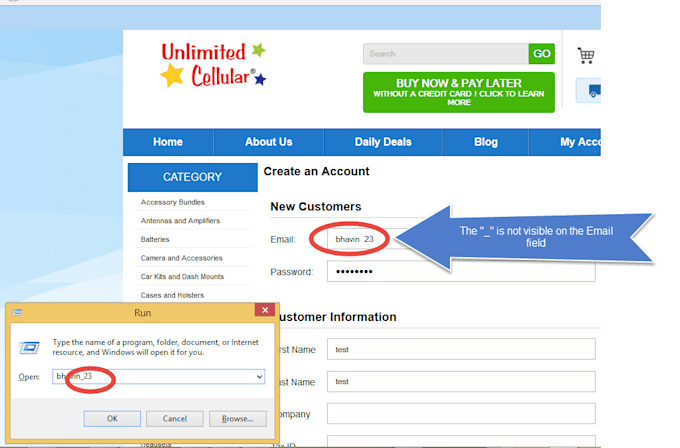
Task: Expand the Open combo box dropdown arrow
Action: tap(259, 376)
